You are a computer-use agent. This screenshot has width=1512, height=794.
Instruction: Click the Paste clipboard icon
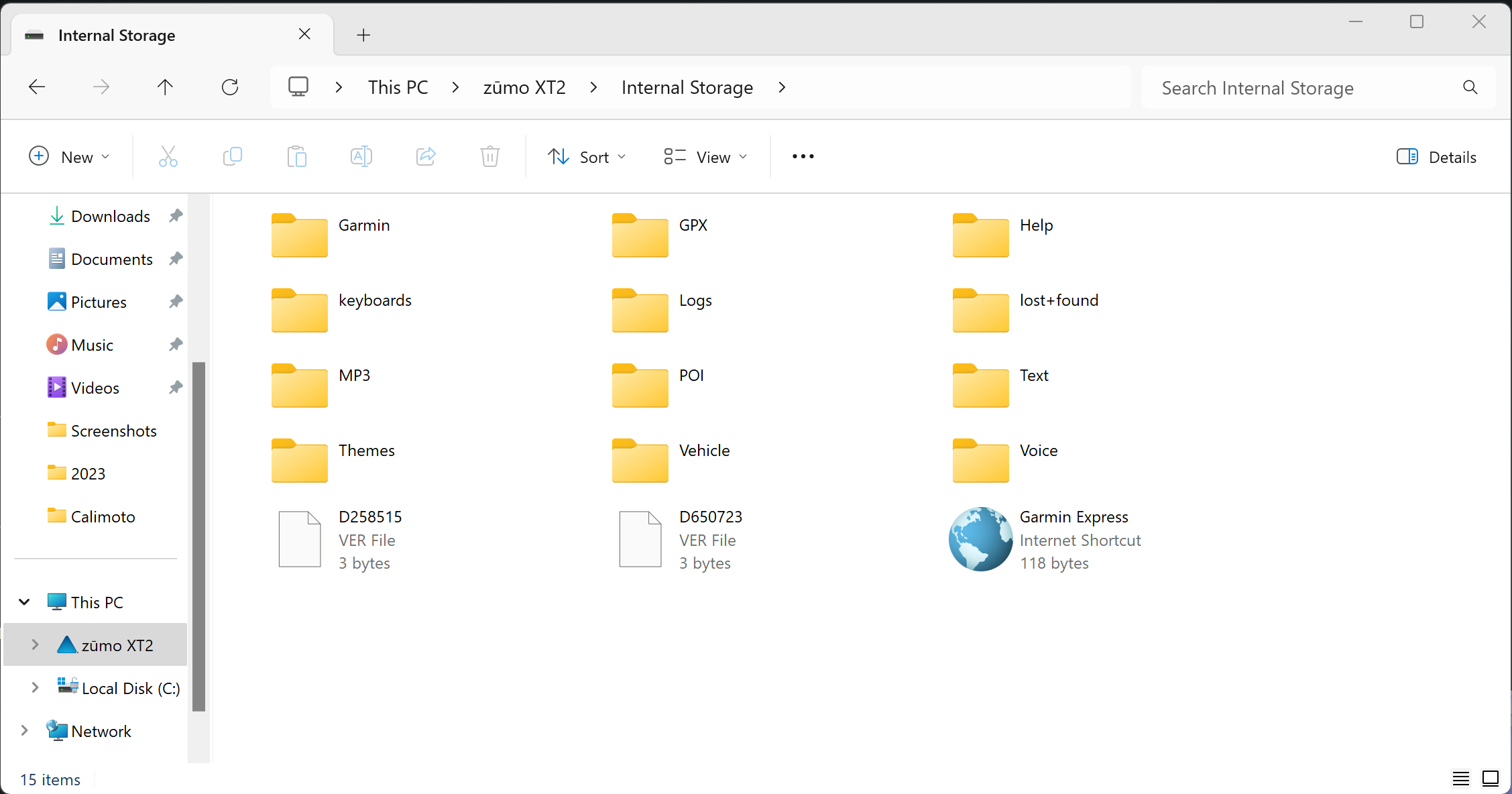[x=297, y=157]
